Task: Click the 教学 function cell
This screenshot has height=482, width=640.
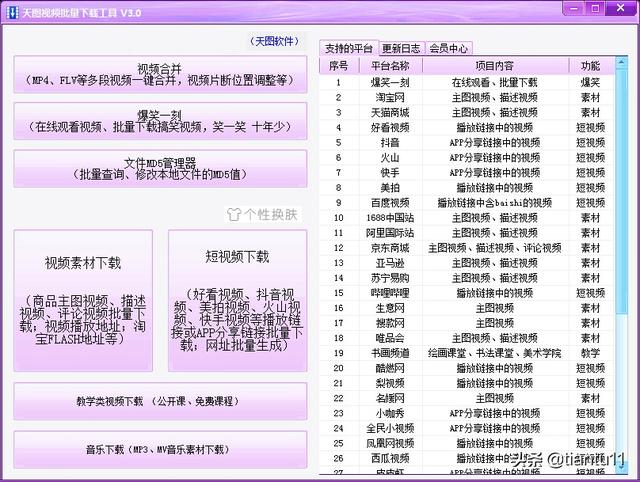Action: pyautogui.click(x=590, y=353)
